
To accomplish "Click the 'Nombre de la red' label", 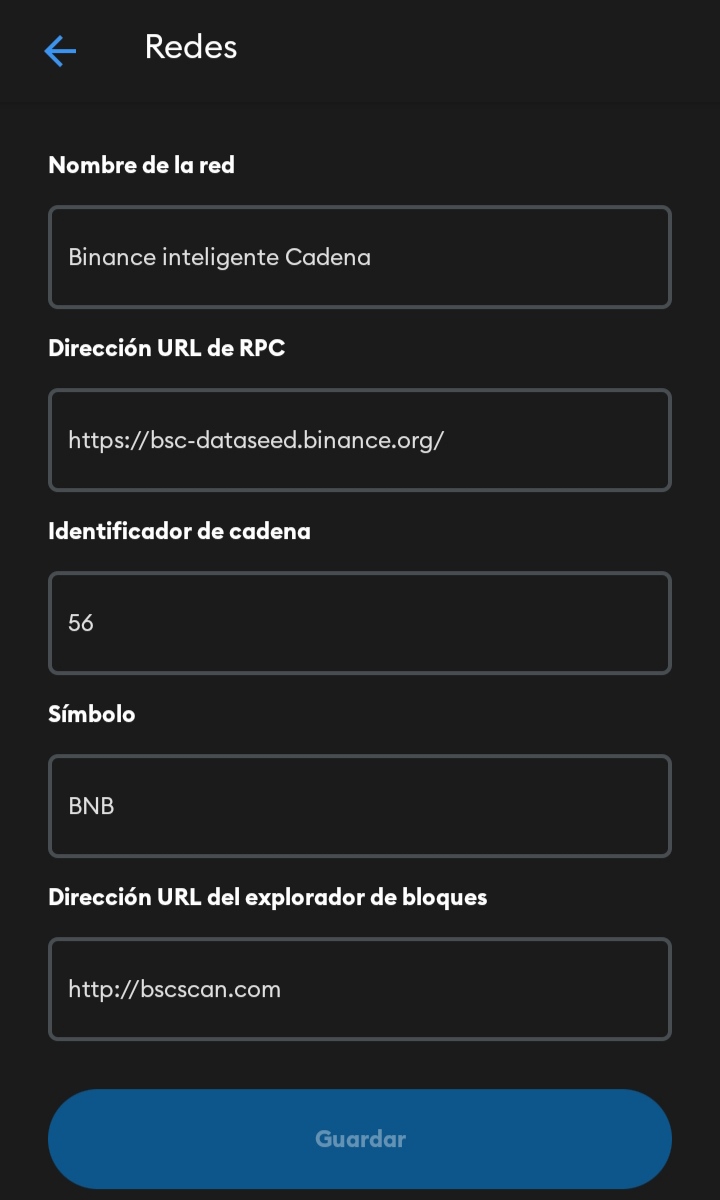I will point(141,165).
